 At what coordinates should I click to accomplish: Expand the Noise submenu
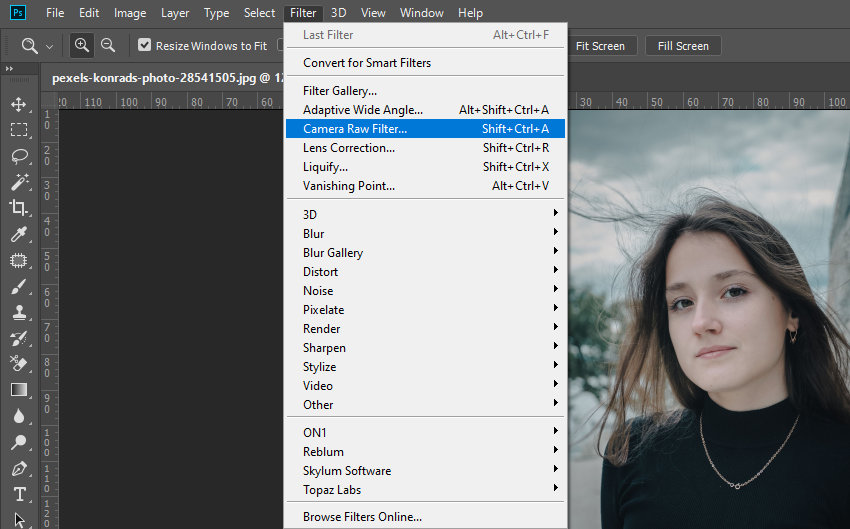426,291
